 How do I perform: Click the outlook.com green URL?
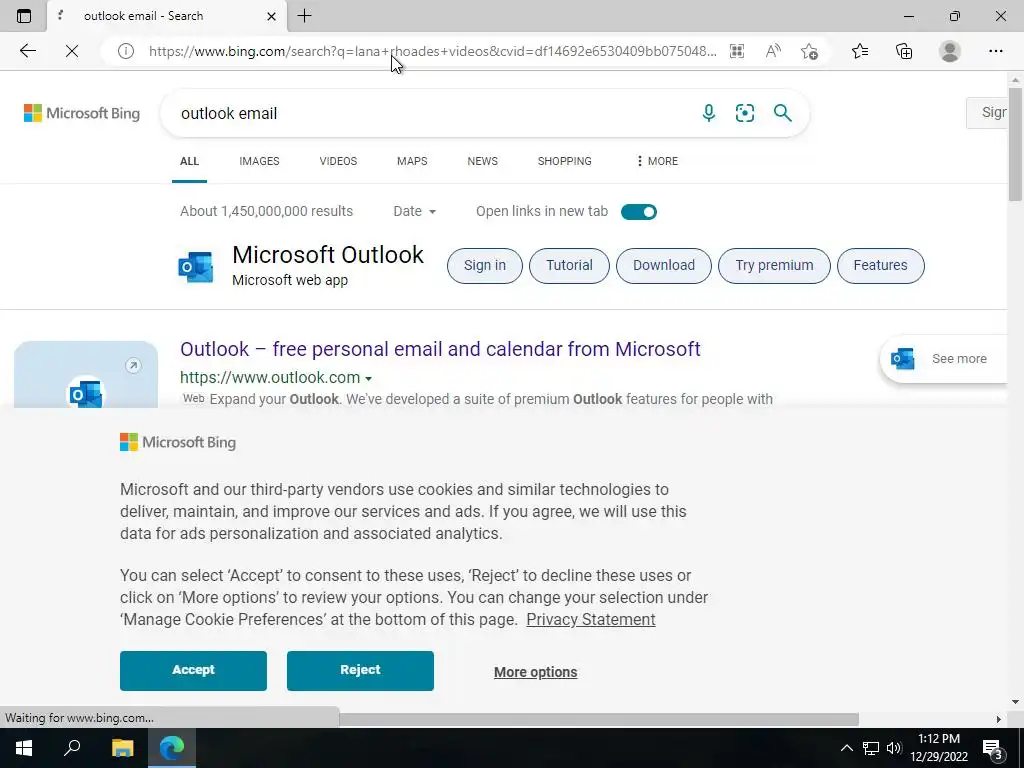270,377
